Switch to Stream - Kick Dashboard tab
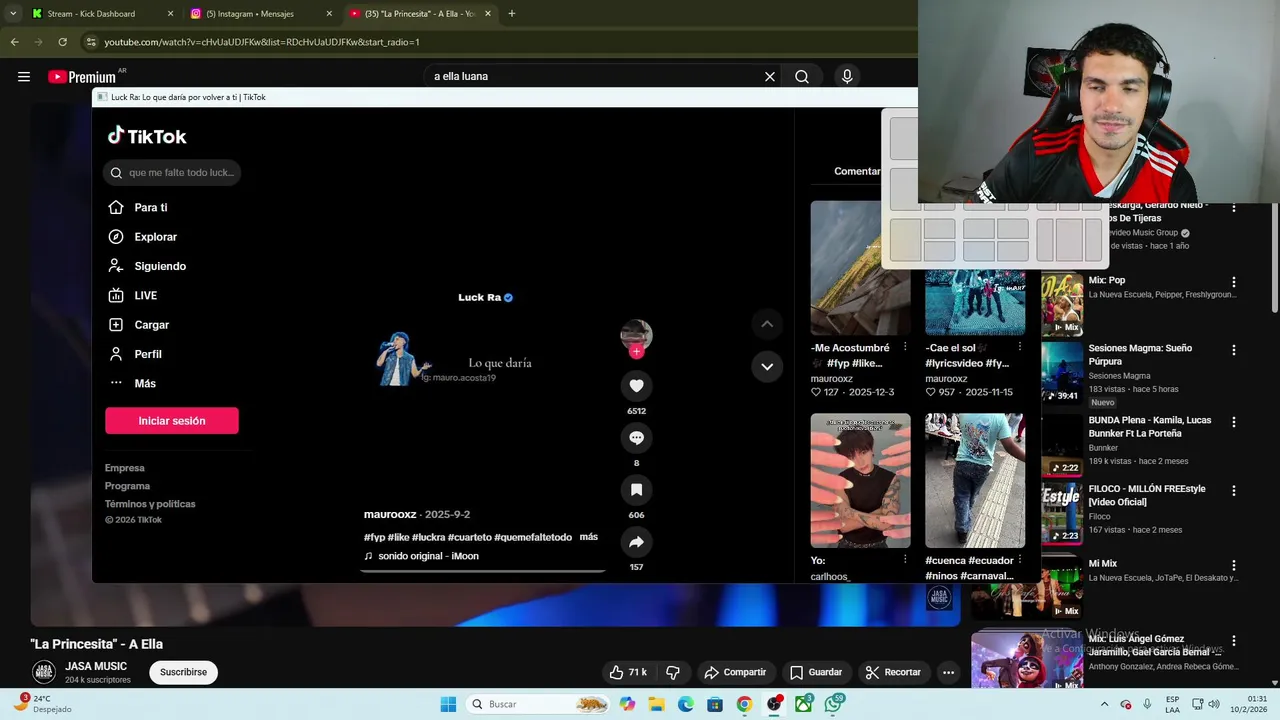The height and width of the screenshot is (720, 1280). click(x=100, y=14)
